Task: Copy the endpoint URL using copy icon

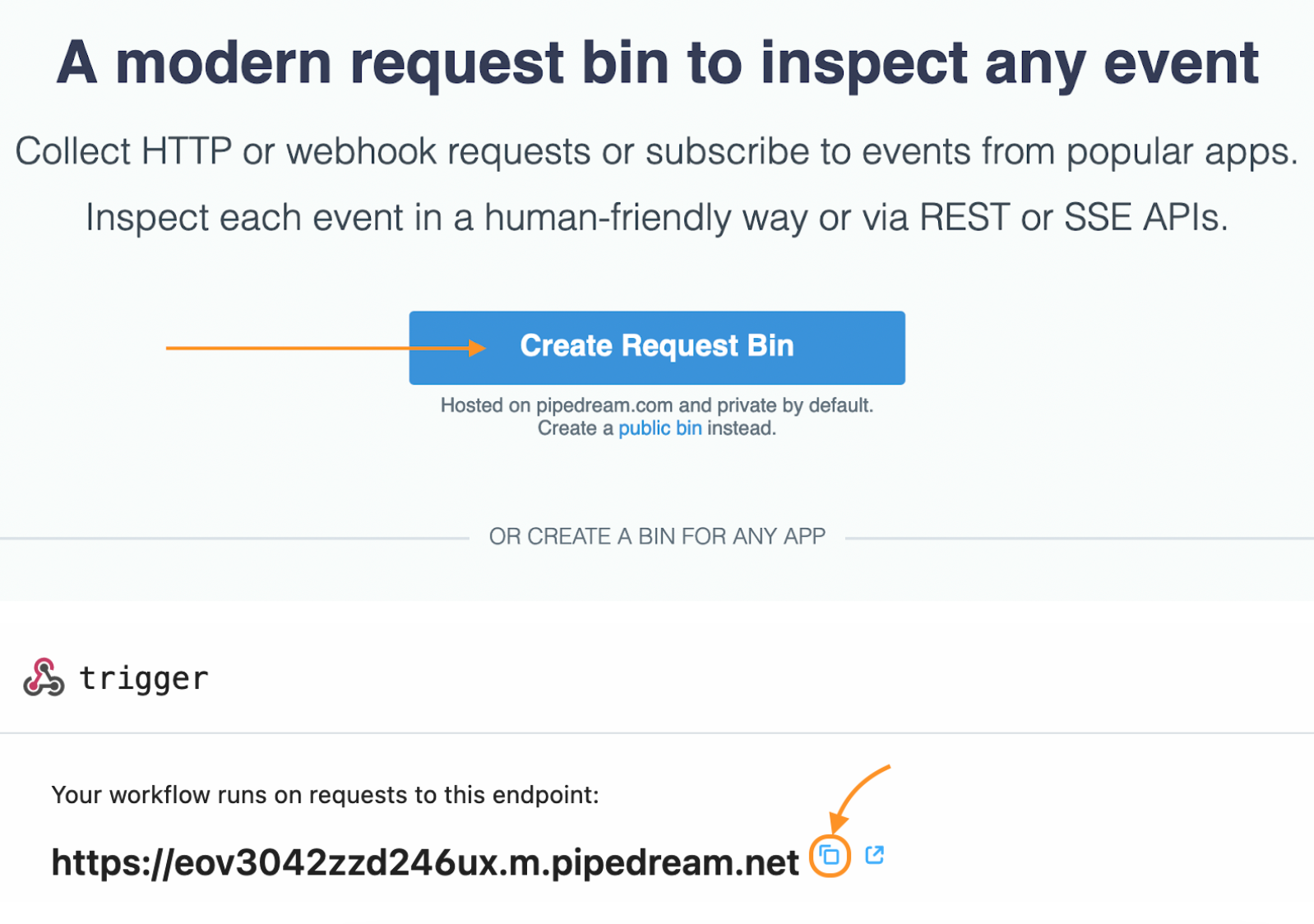Action: [830, 856]
